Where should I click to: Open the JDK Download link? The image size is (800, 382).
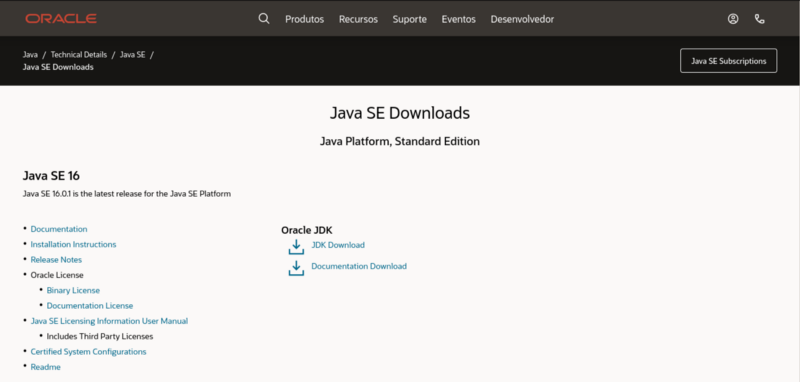[x=338, y=245]
